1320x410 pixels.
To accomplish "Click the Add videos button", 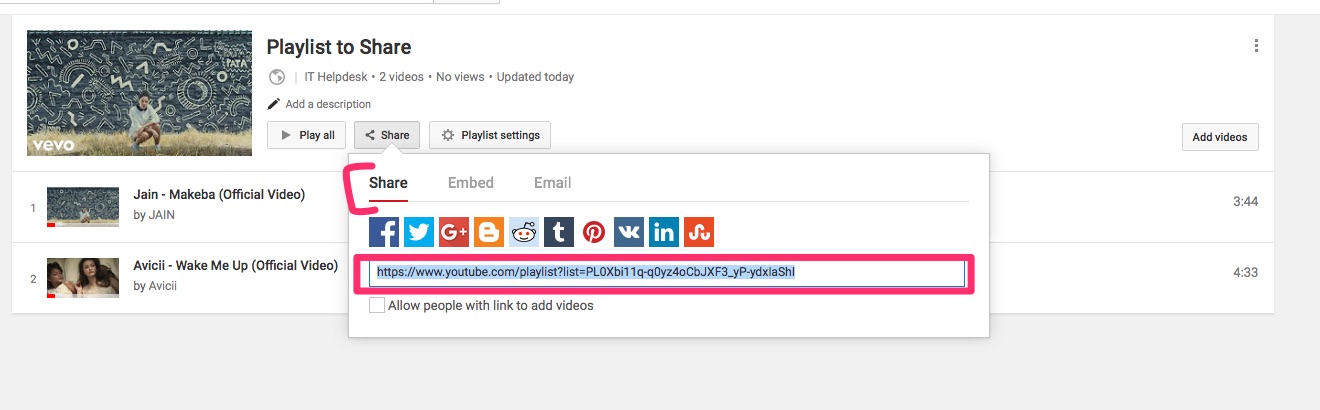I will pos(1220,137).
